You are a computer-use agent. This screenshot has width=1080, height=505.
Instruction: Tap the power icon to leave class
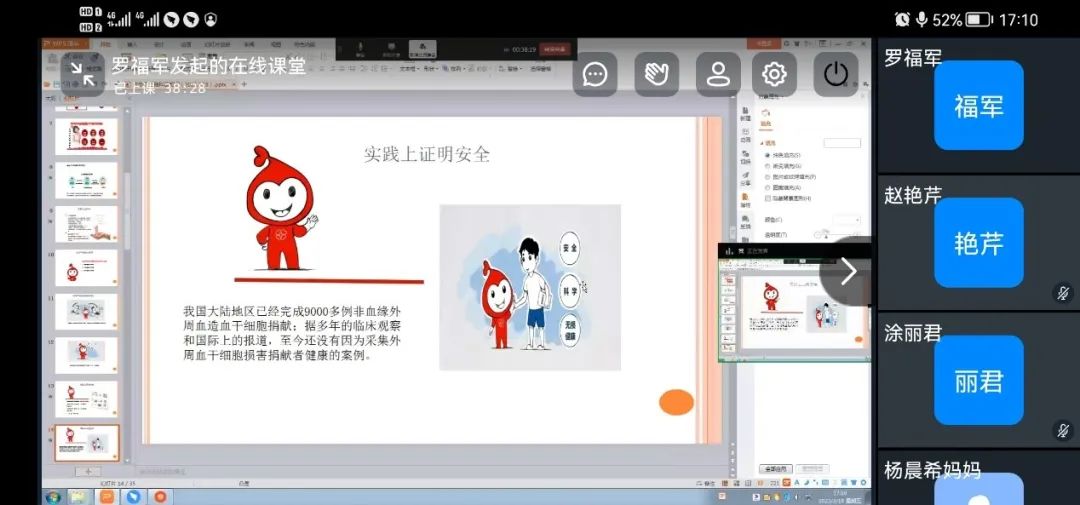pos(835,74)
